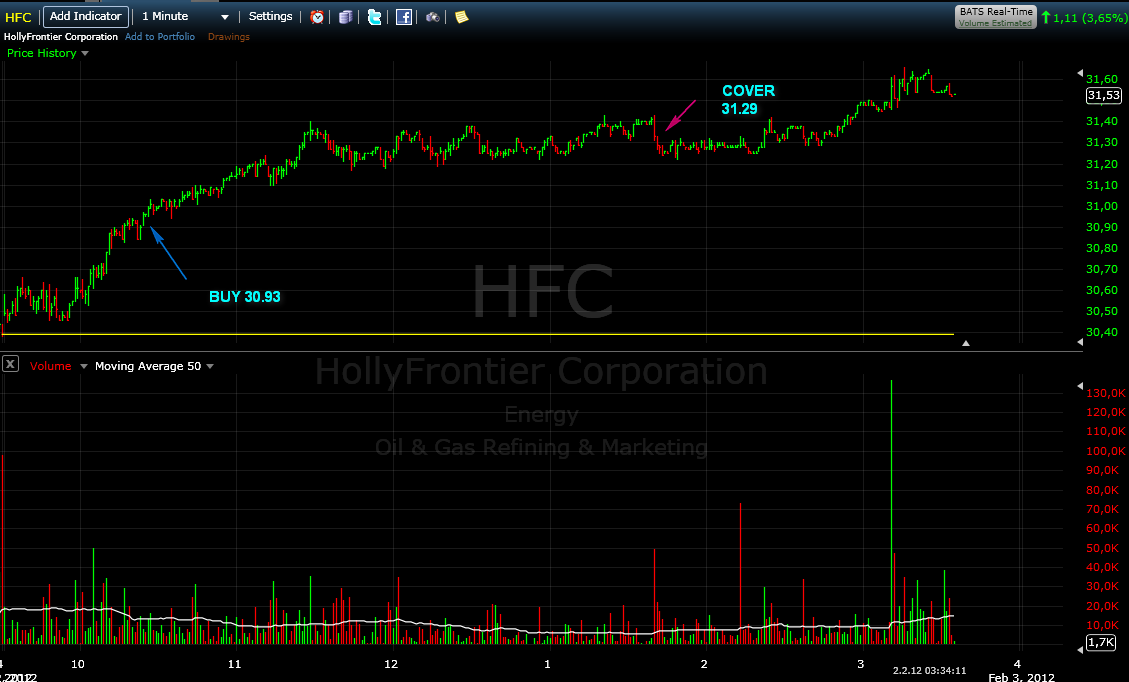
Task: Click the green 1,11 (3,65%) change value
Action: tap(1089, 17)
